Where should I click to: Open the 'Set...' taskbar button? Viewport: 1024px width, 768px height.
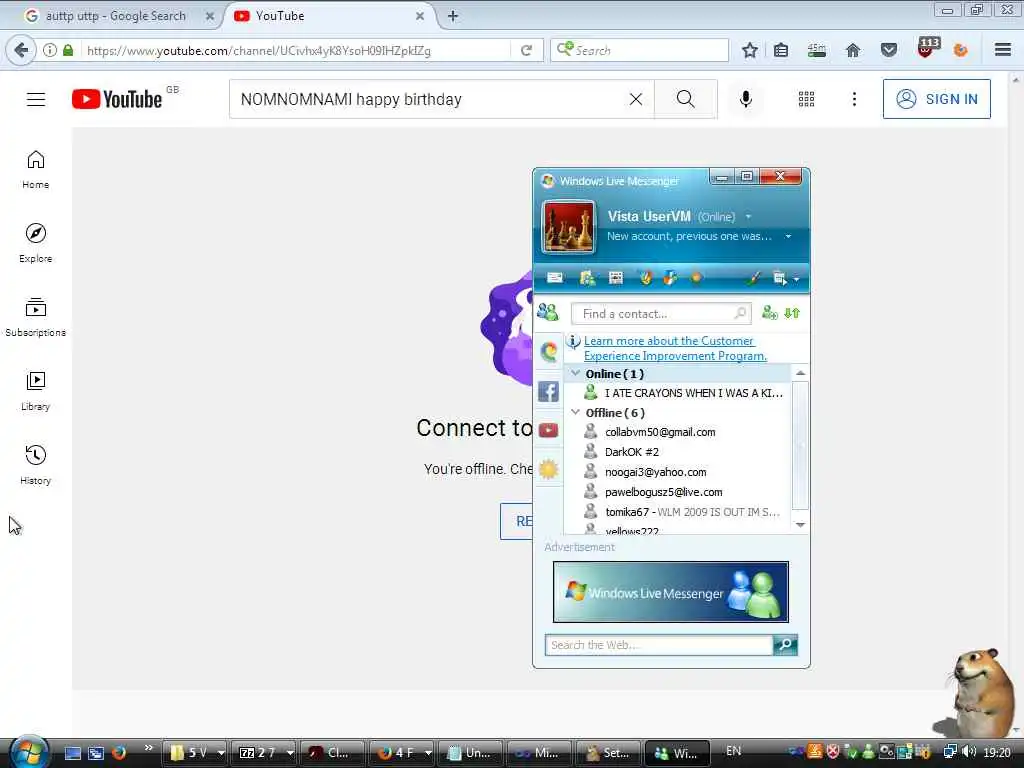tap(607, 753)
